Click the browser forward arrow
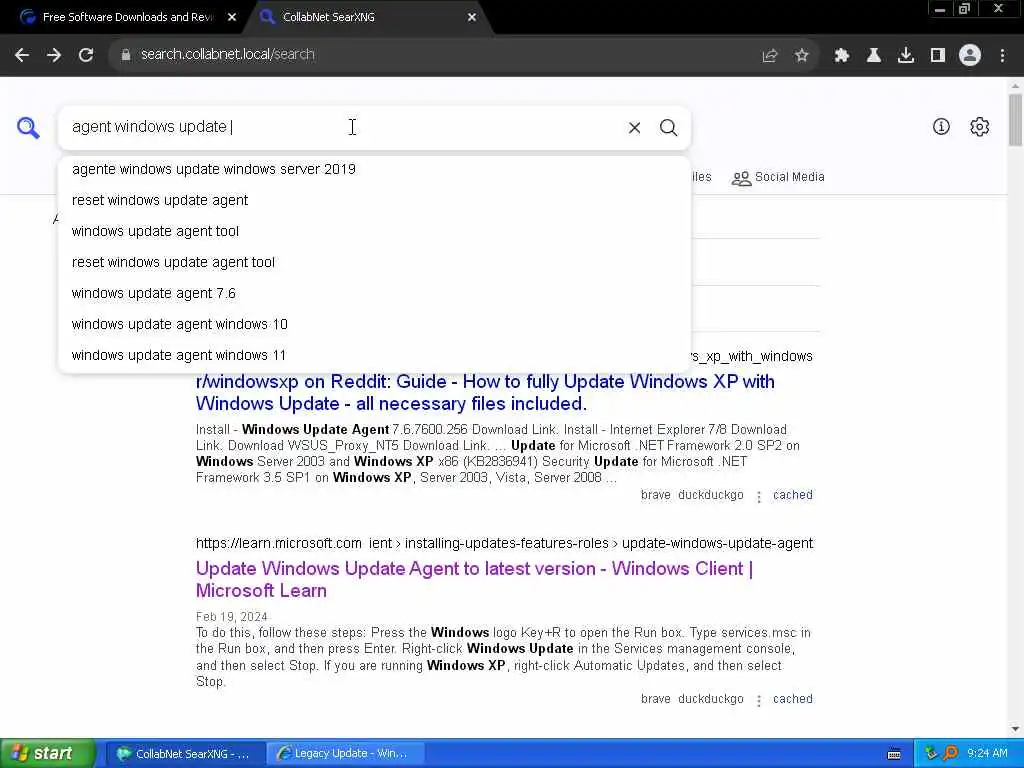Viewport: 1024px width, 768px height. click(54, 55)
